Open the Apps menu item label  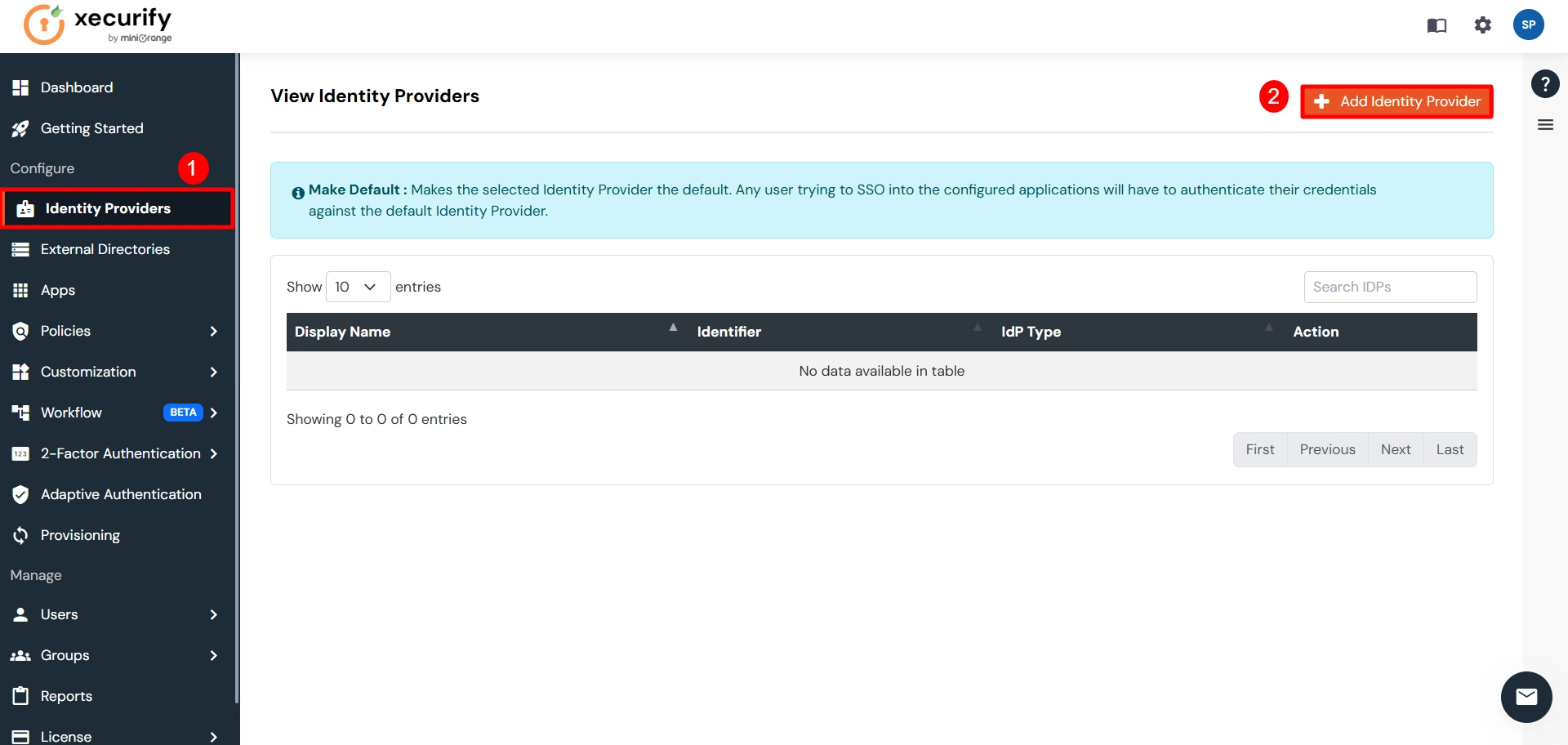pos(58,290)
